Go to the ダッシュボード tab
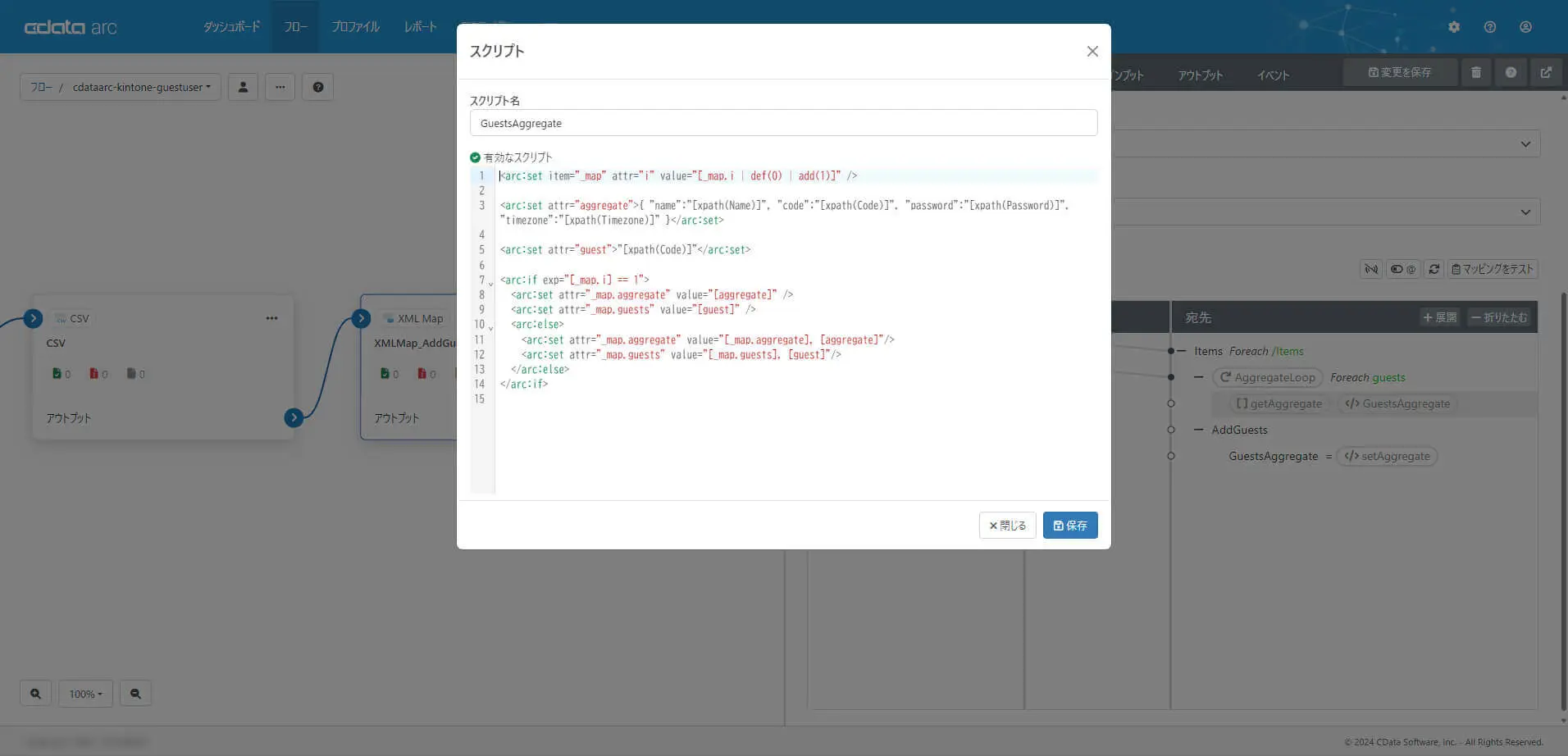The image size is (1568, 756). (232, 27)
